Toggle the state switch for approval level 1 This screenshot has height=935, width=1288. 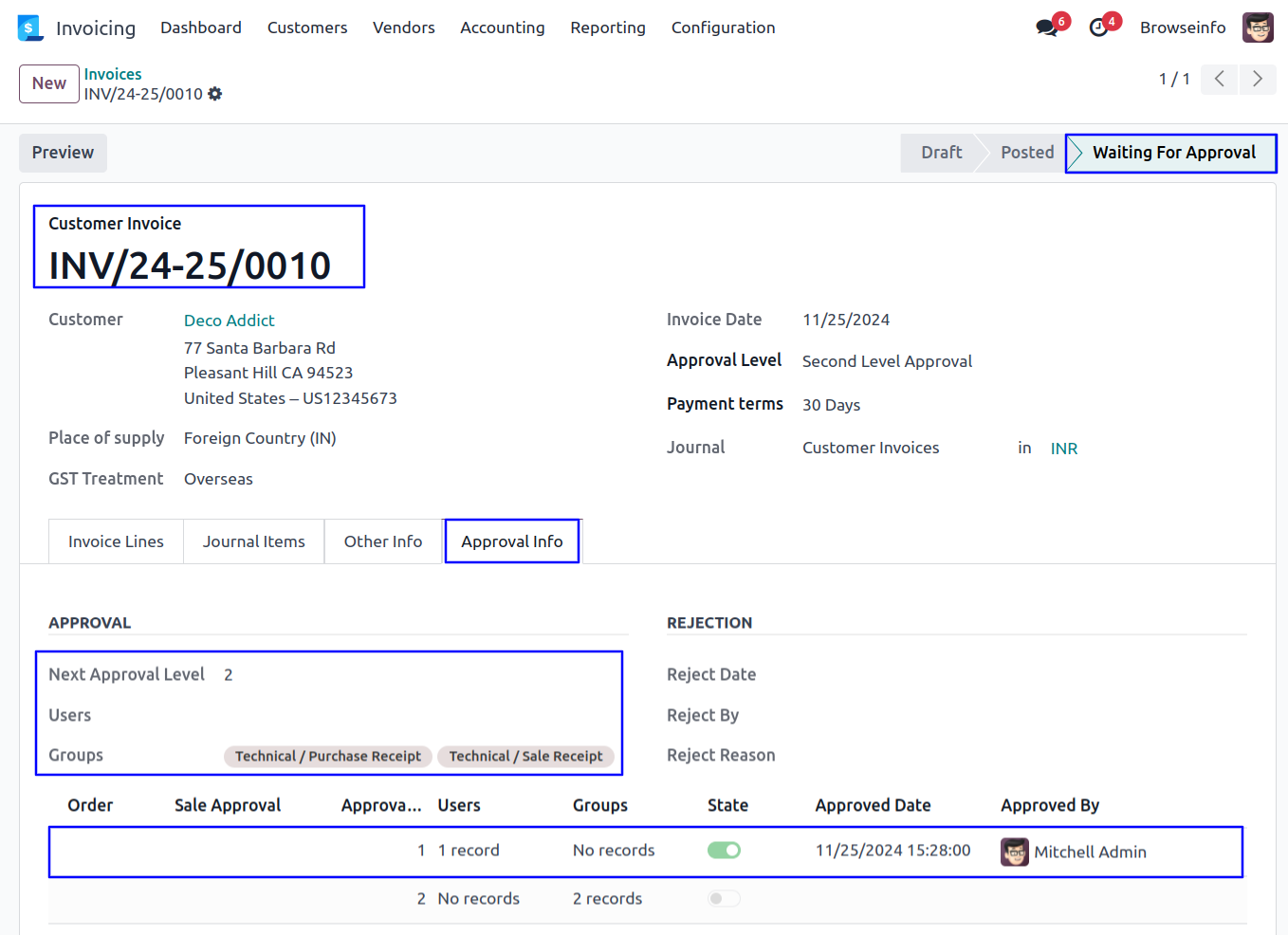coord(724,851)
